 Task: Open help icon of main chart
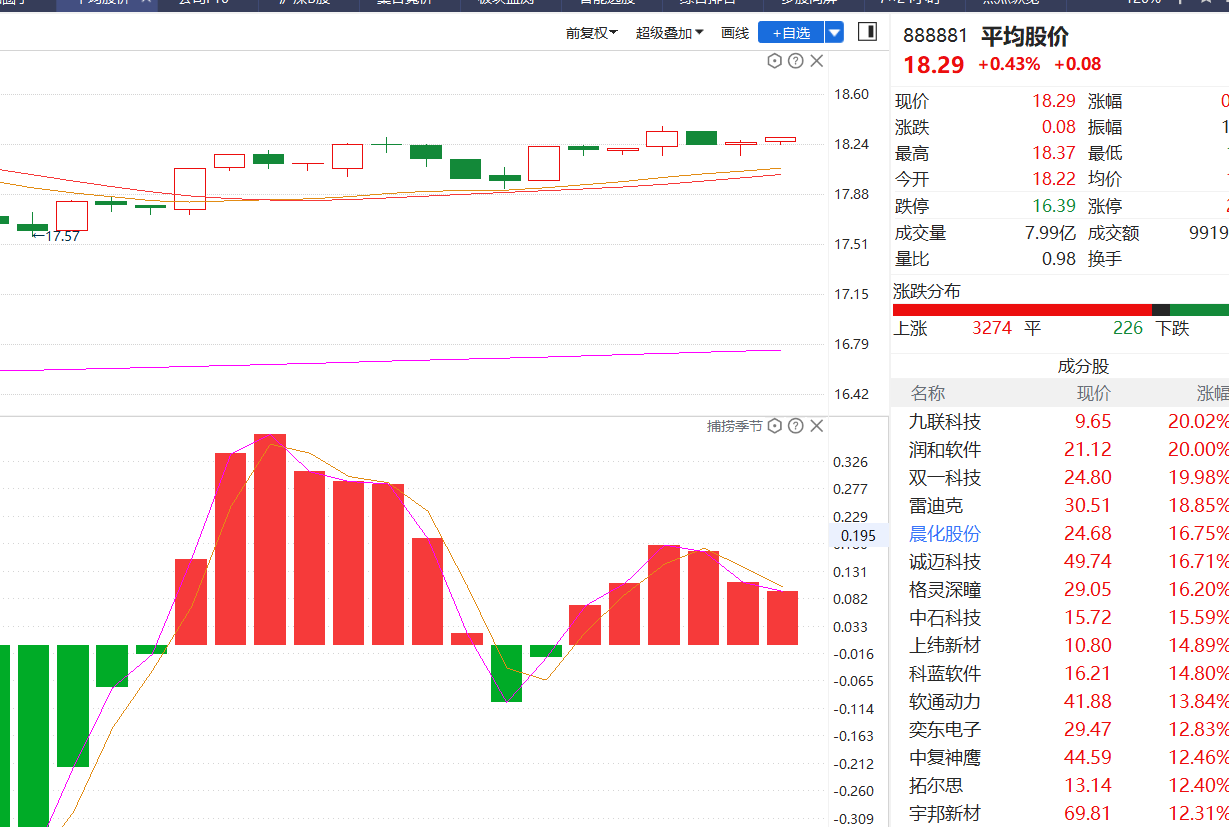pos(795,61)
